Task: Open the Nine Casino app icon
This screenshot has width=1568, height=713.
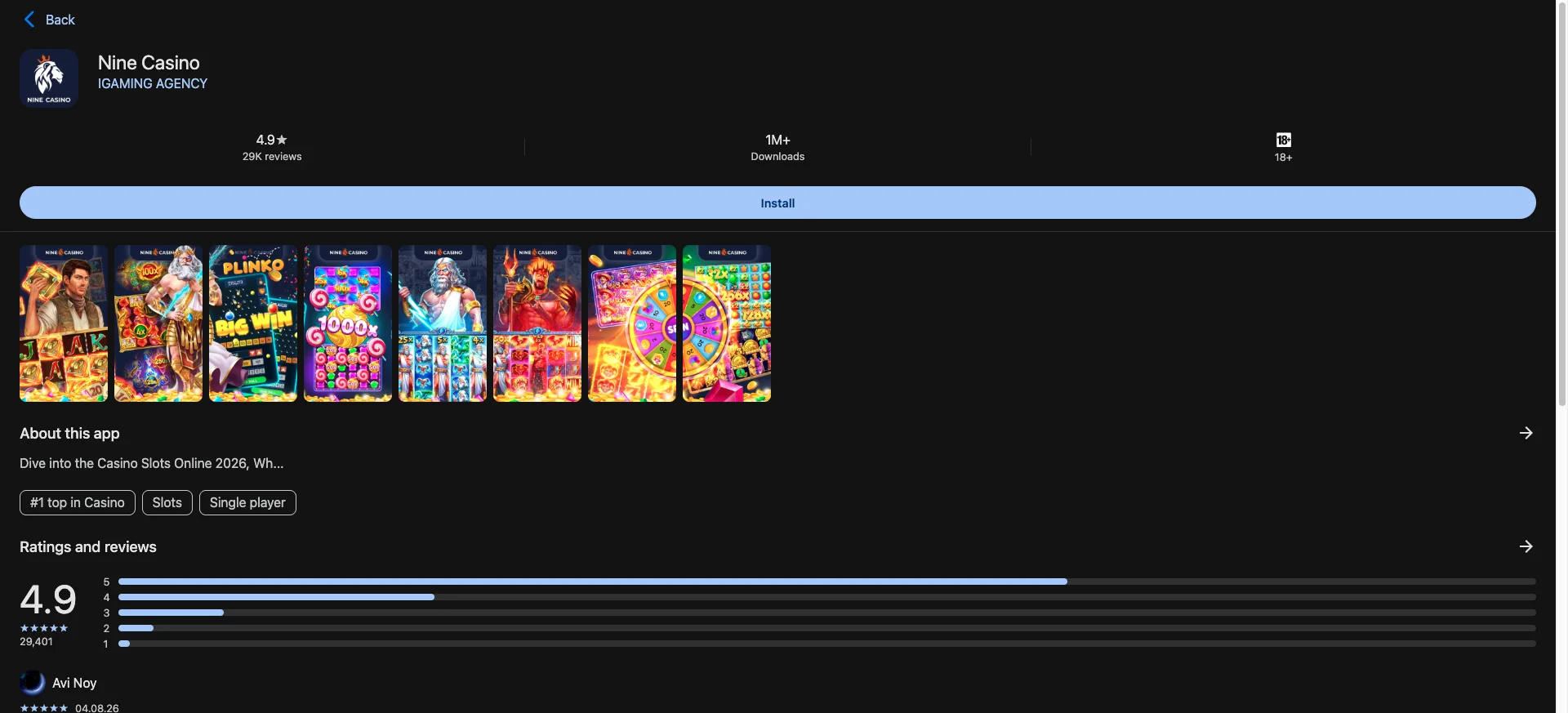Action: pos(49,78)
